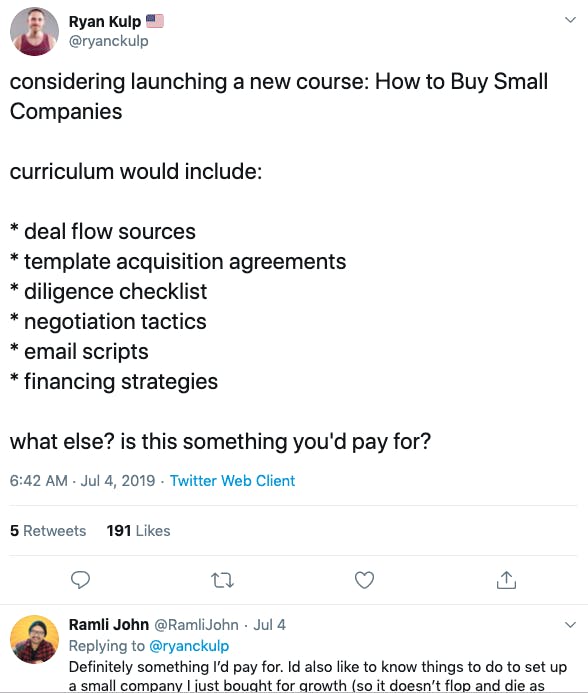The height and width of the screenshot is (693, 588).
Task: Retweet using the retweet arrows icon
Action: click(x=222, y=580)
